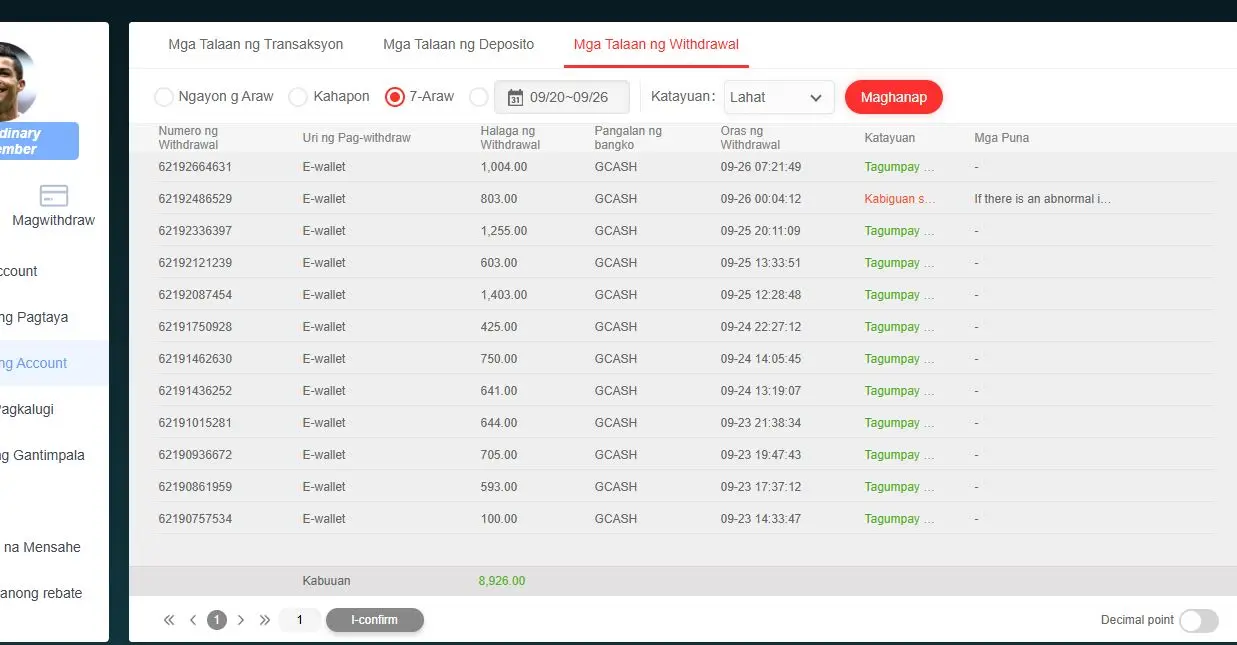
Task: Click withdrawal number 62192664631
Action: [195, 167]
